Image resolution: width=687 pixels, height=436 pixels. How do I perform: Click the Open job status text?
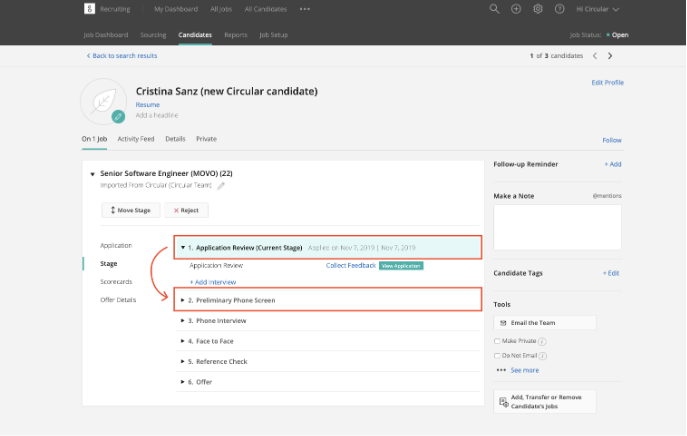620,35
